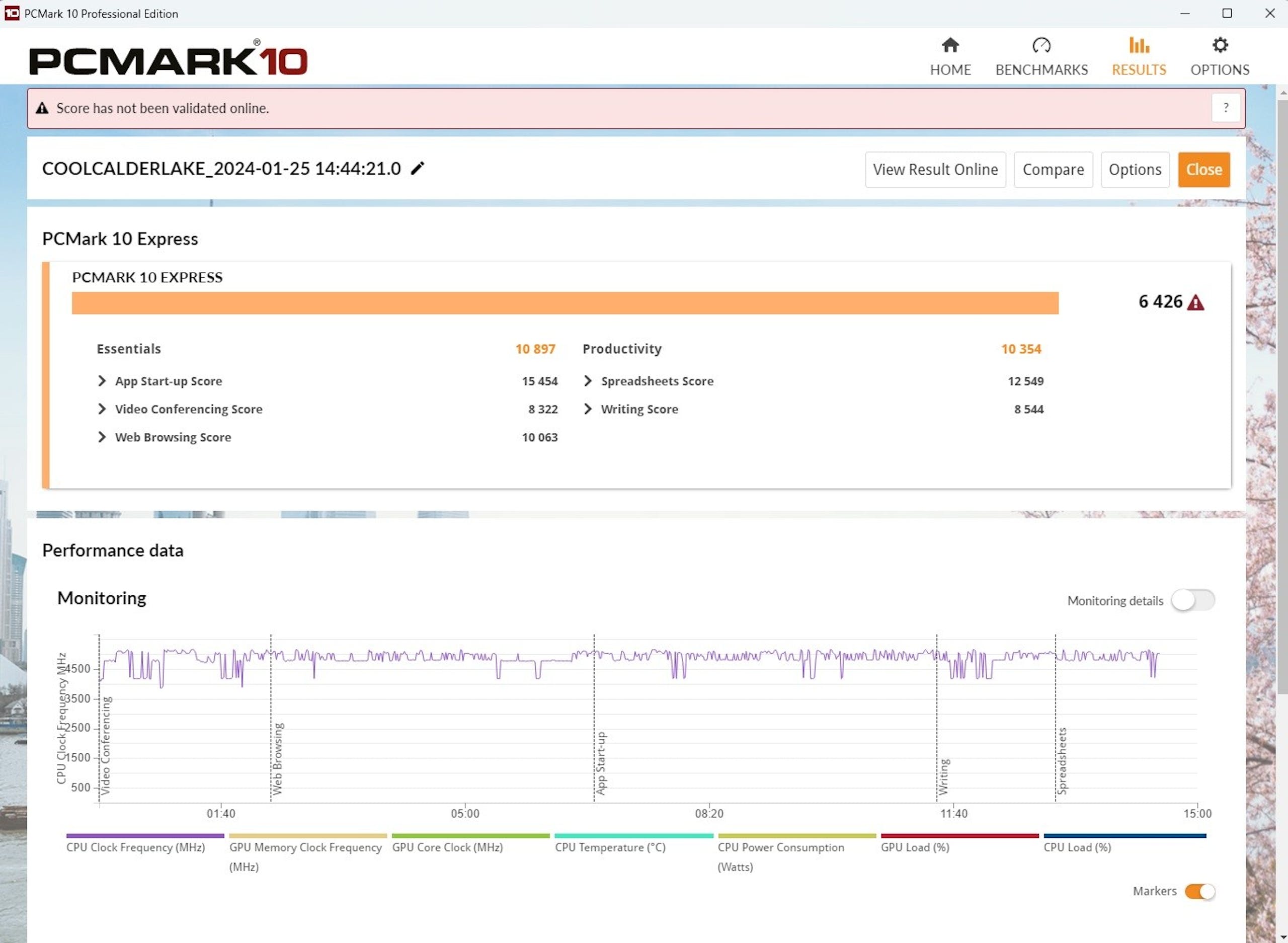The image size is (1288, 943).
Task: Click View Result Online button
Action: 935,170
